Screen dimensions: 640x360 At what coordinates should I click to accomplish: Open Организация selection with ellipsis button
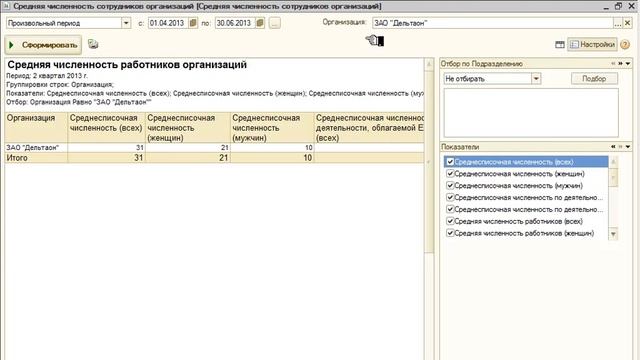coord(618,23)
